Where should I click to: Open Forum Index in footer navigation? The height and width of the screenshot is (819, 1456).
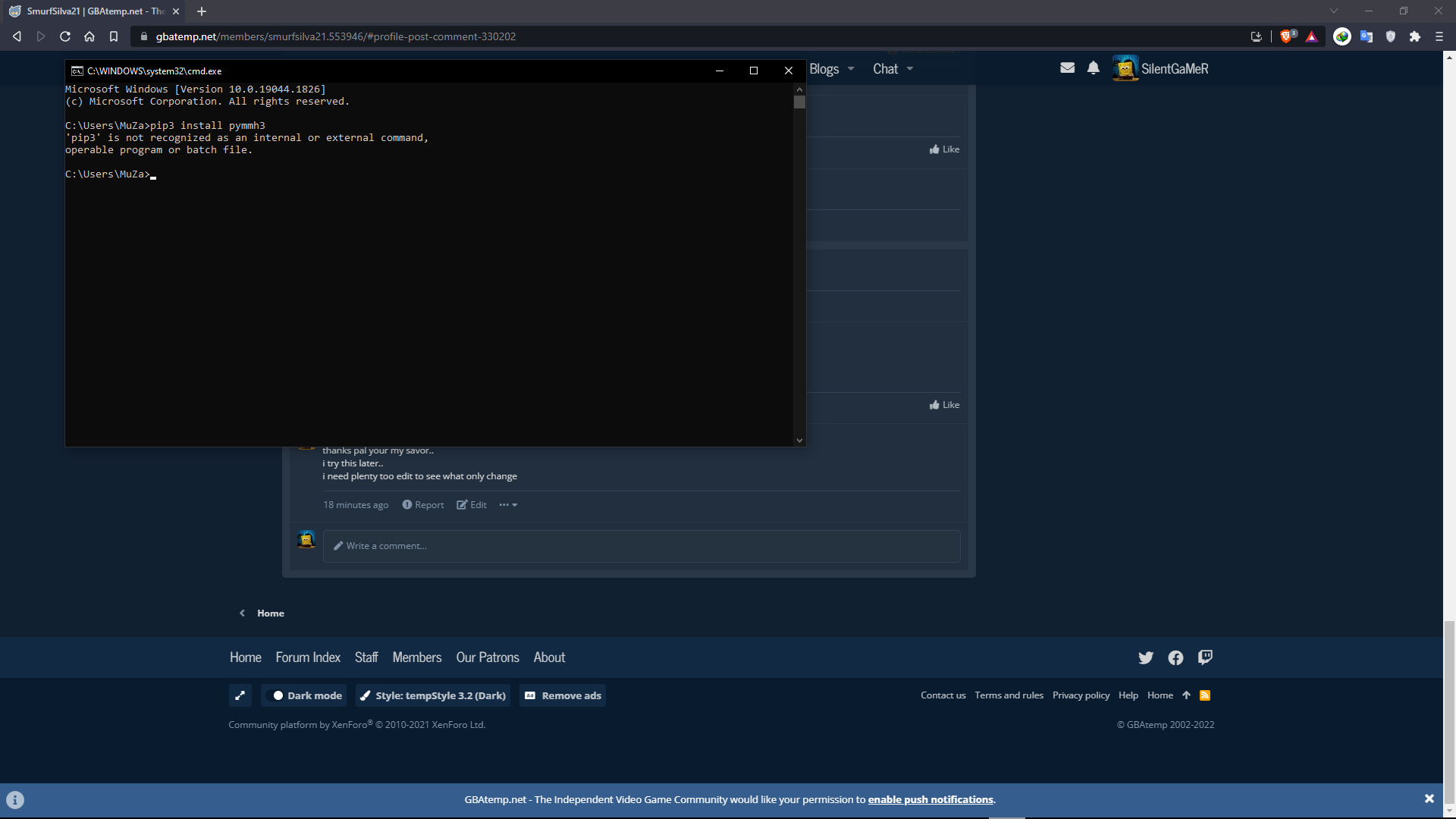point(308,657)
